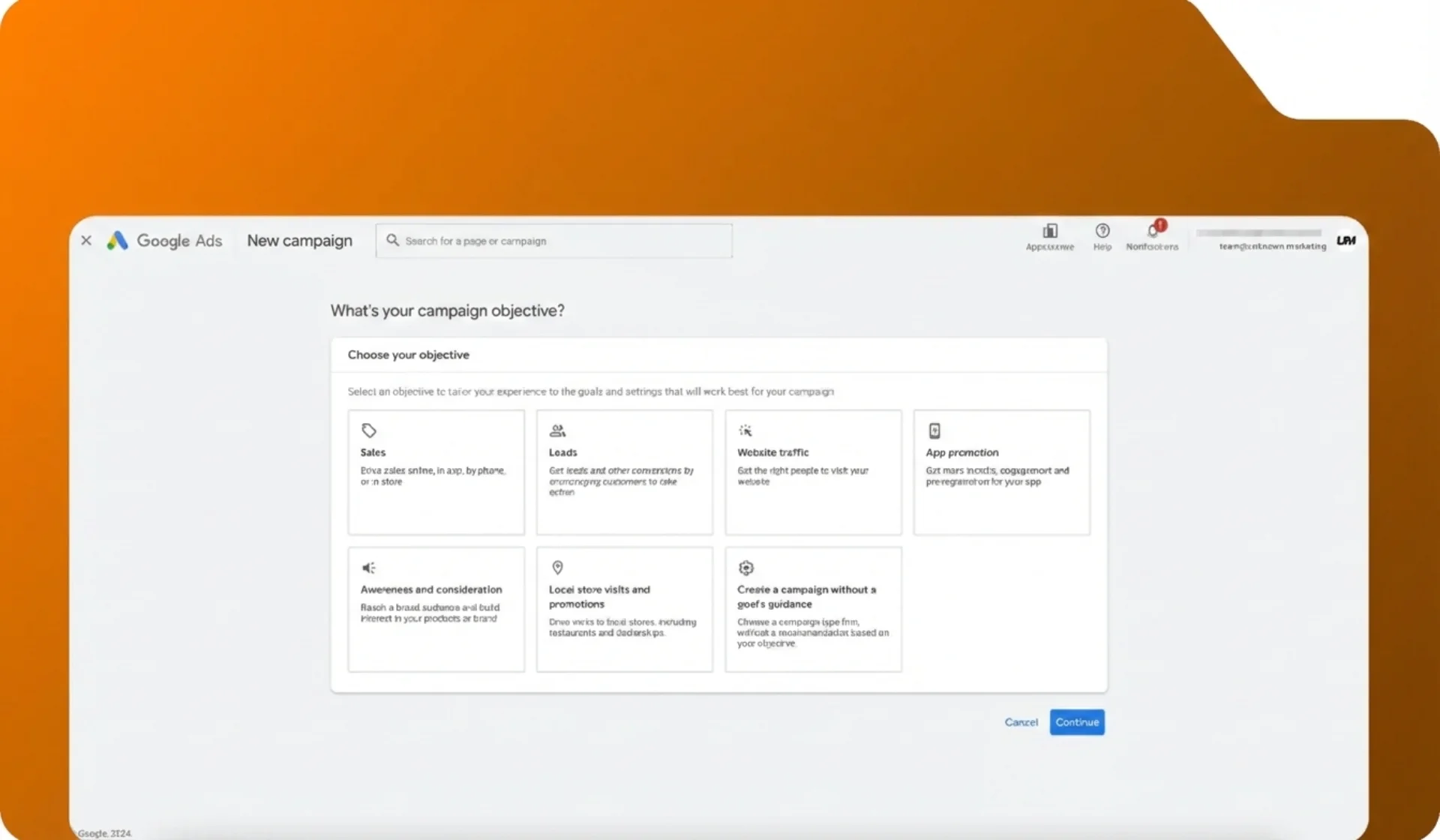Click the gear icon for campaign without guidance
1440x840 pixels.
(745, 568)
